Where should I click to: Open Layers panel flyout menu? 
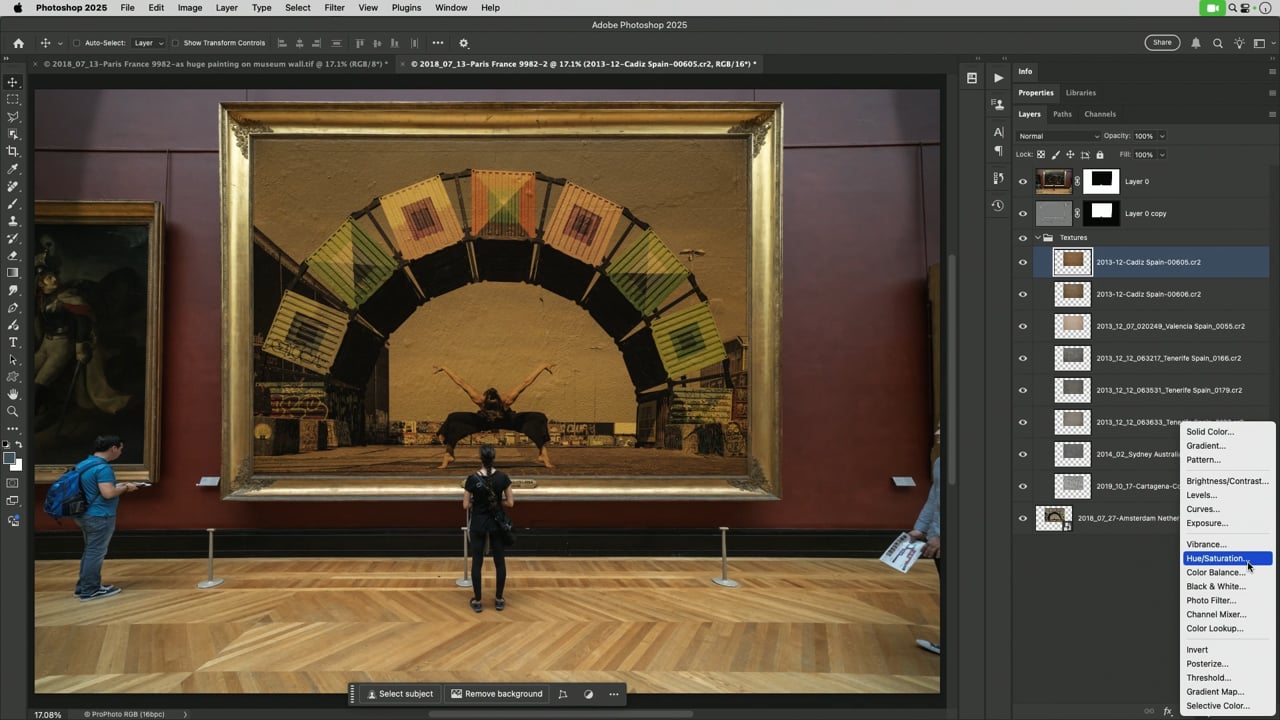click(x=1271, y=114)
